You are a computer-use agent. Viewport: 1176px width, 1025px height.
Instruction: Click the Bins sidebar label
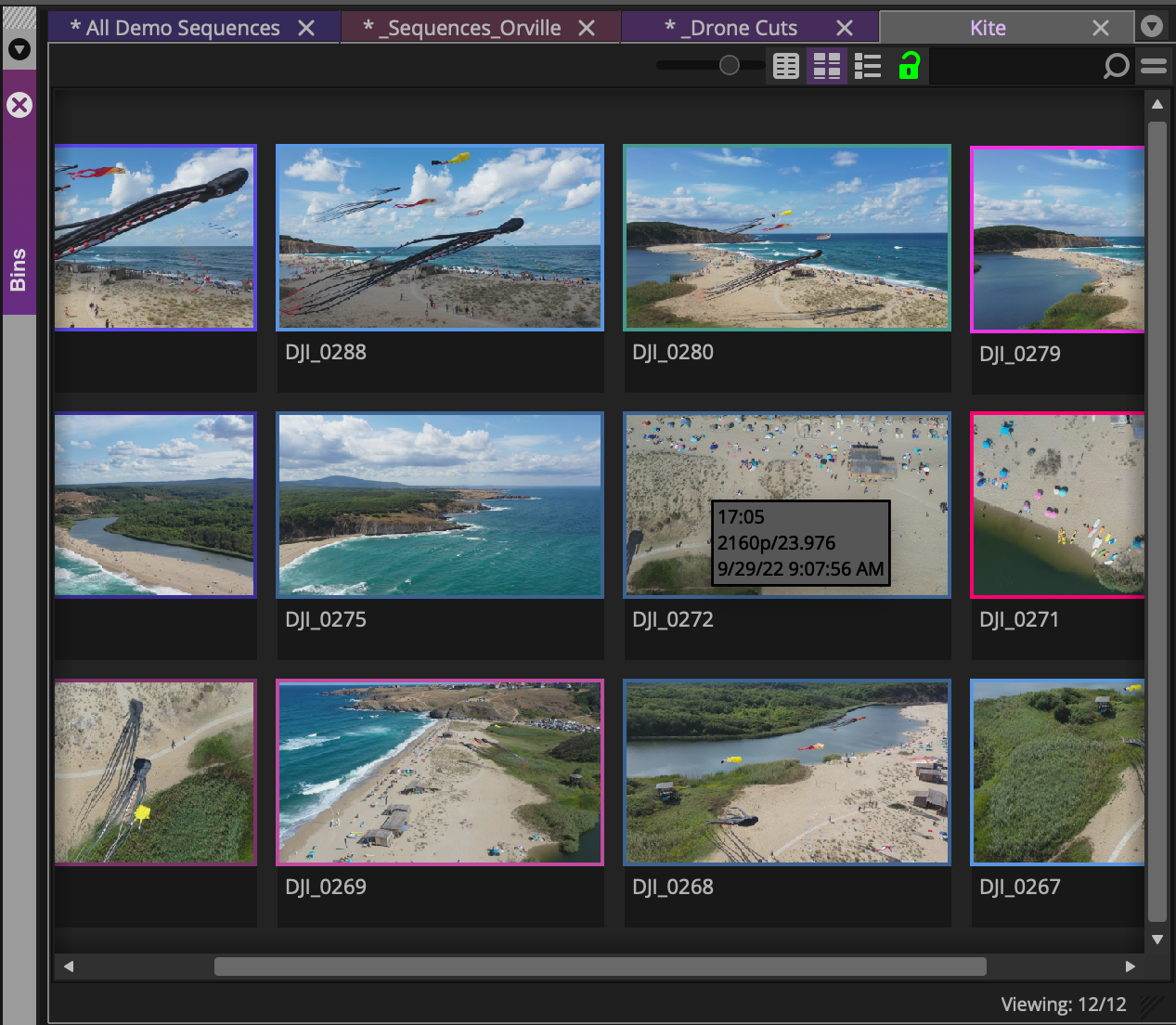point(19,270)
